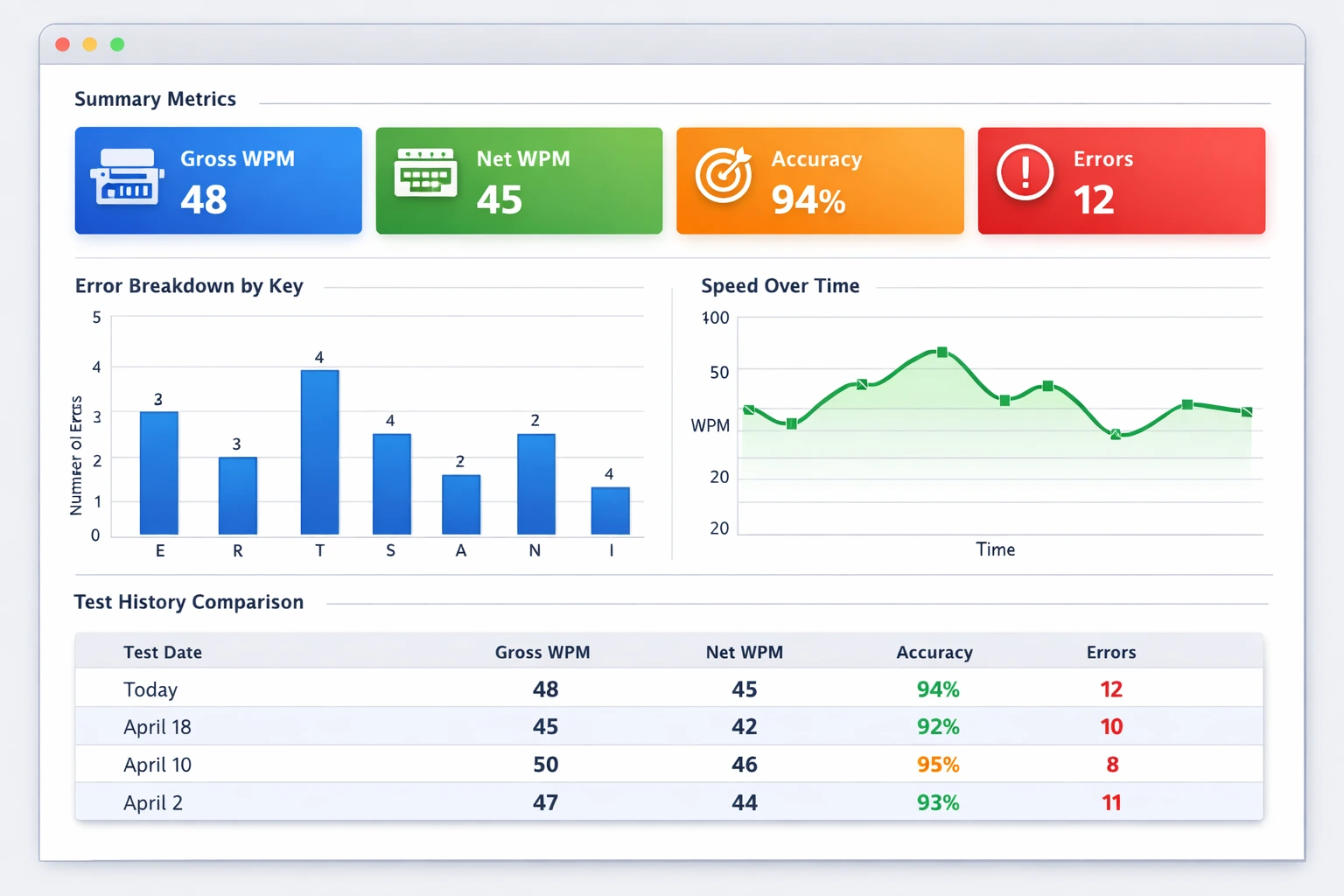
Task: Click the exclamation icon on Errors card
Action: coord(1024,173)
